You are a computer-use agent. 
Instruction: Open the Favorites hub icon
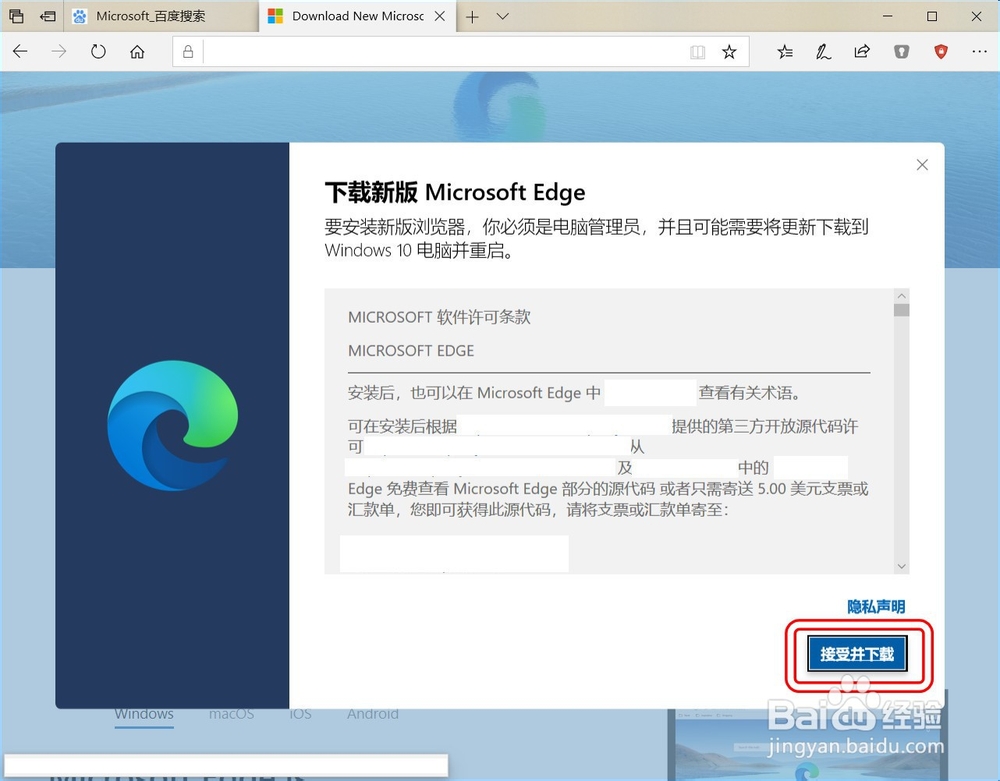(785, 52)
